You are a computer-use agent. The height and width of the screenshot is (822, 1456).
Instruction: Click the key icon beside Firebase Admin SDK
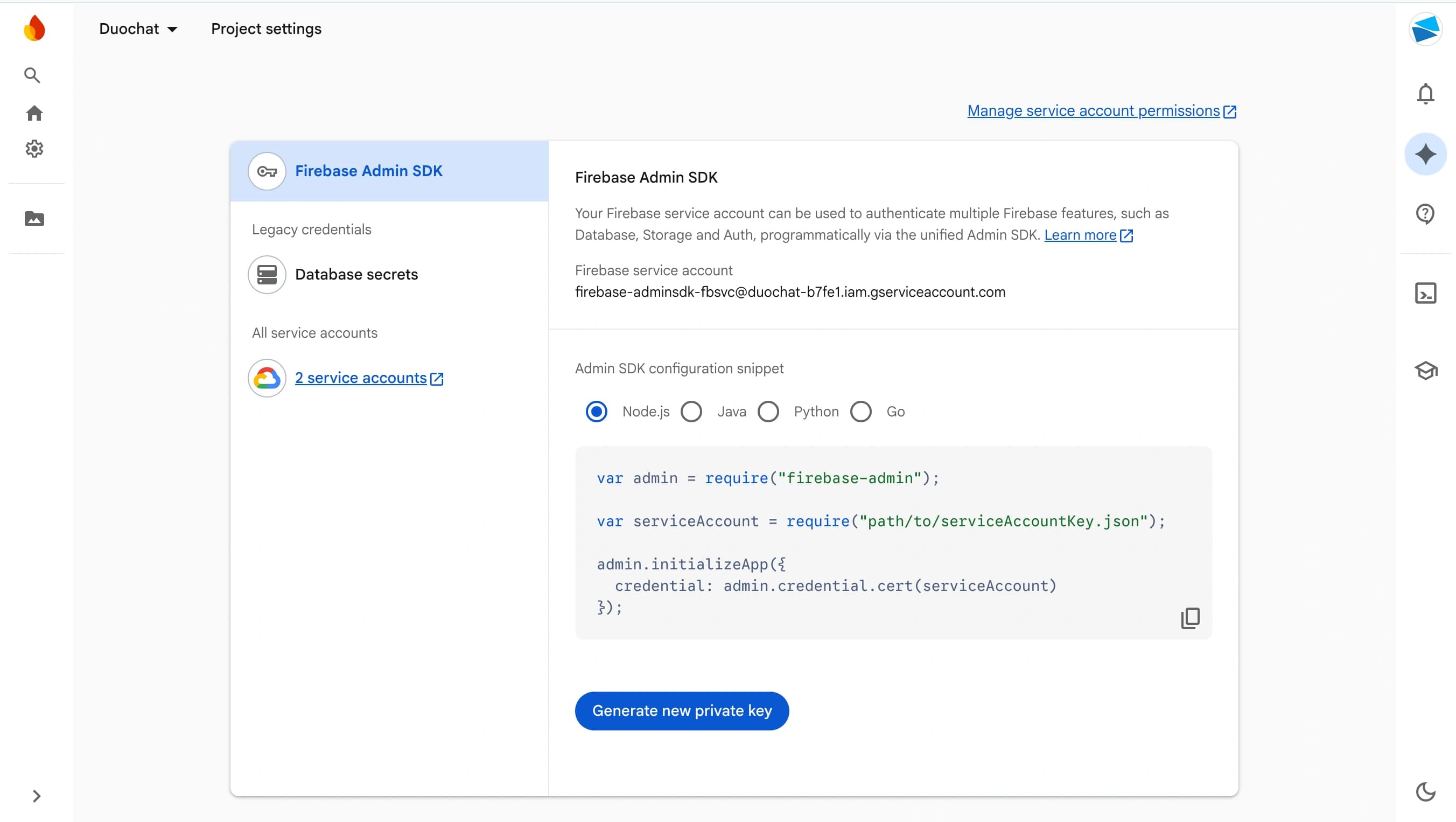[267, 171]
